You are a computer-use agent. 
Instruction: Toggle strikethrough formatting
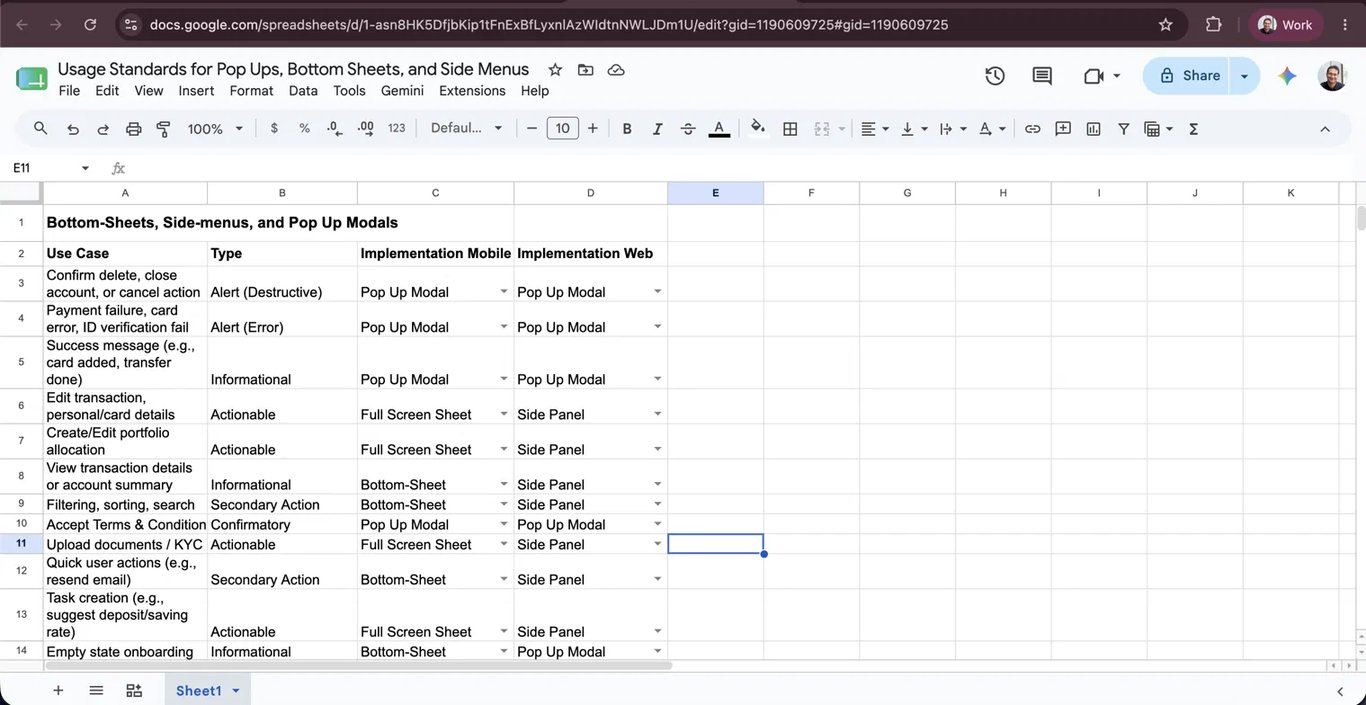pos(688,128)
